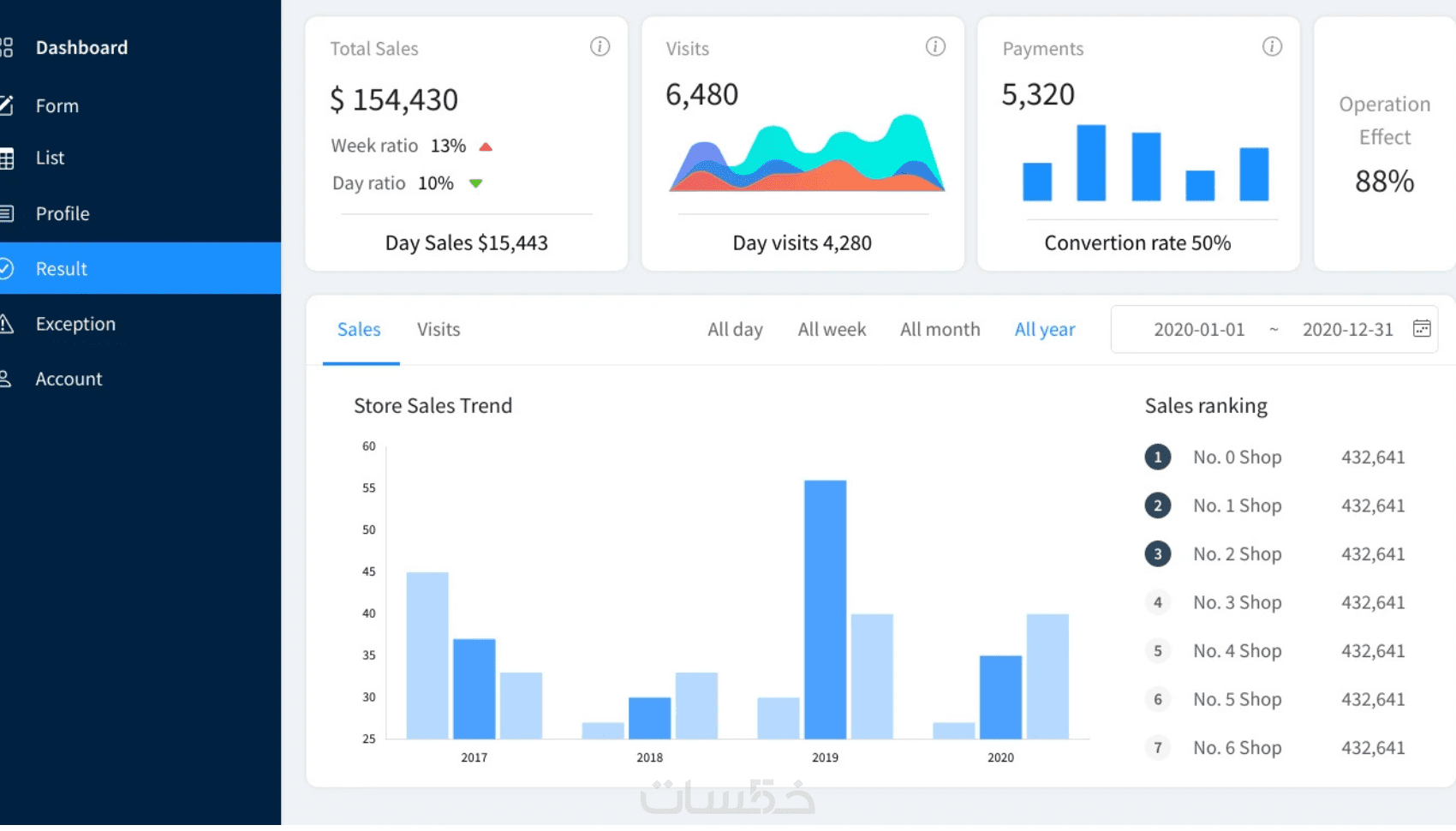Filter by All week
1456x831 pixels.
click(x=832, y=330)
